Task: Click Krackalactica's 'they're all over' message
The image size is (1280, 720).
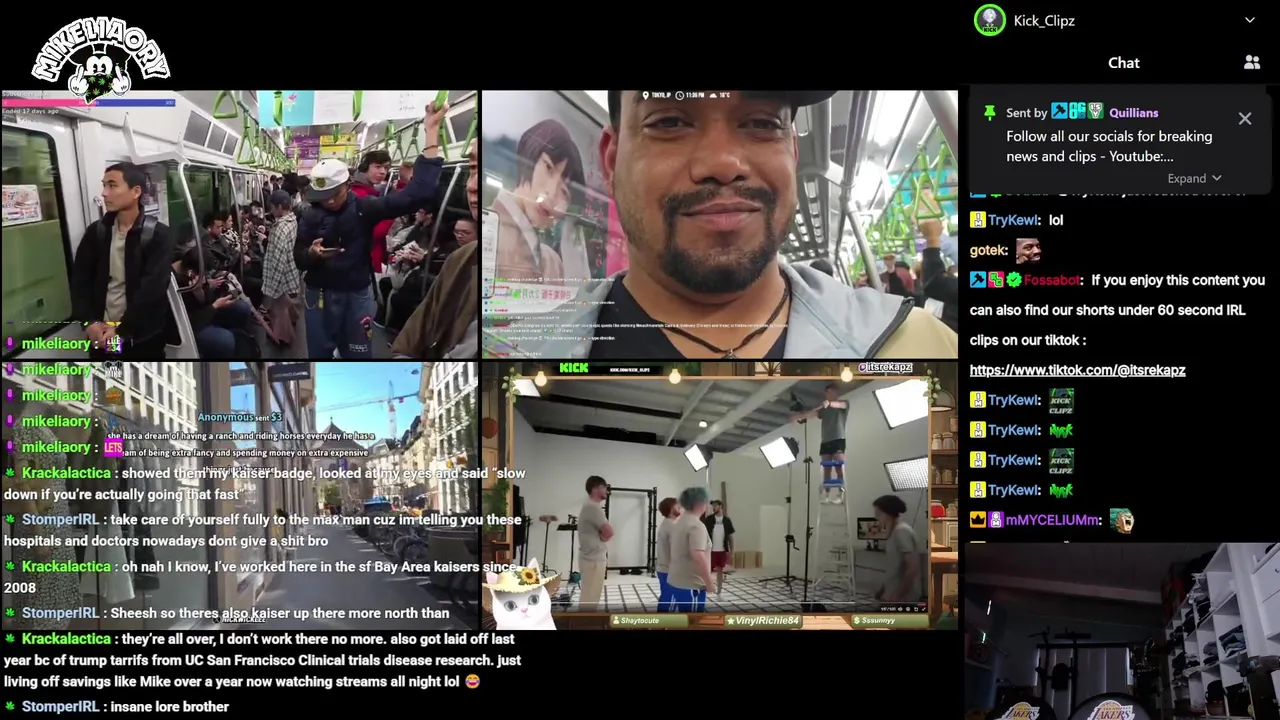Action: coord(262,660)
